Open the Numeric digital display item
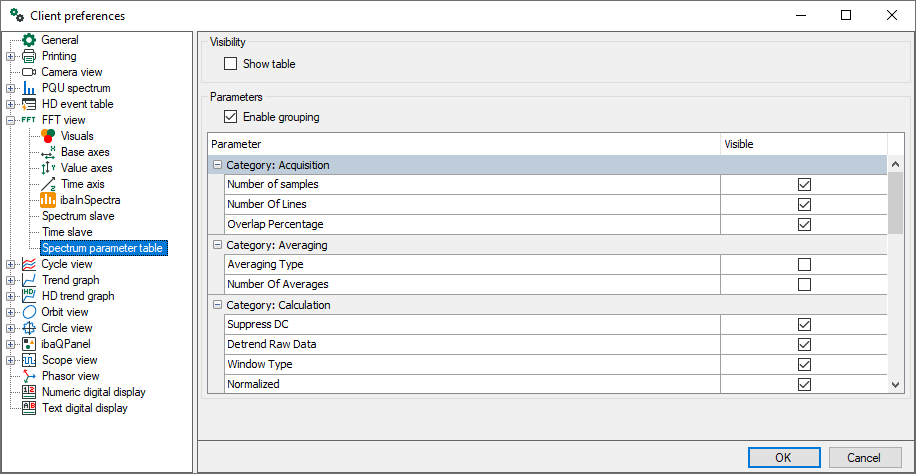 click(93, 392)
